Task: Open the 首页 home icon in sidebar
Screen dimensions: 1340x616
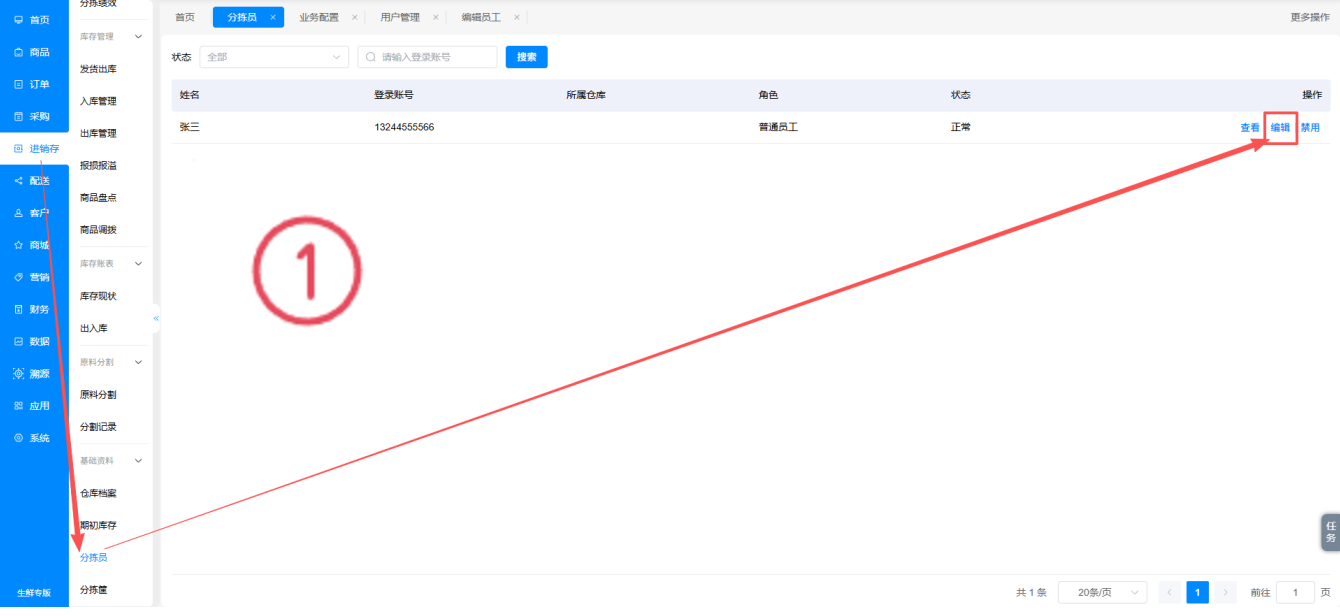Action: tap(18, 20)
